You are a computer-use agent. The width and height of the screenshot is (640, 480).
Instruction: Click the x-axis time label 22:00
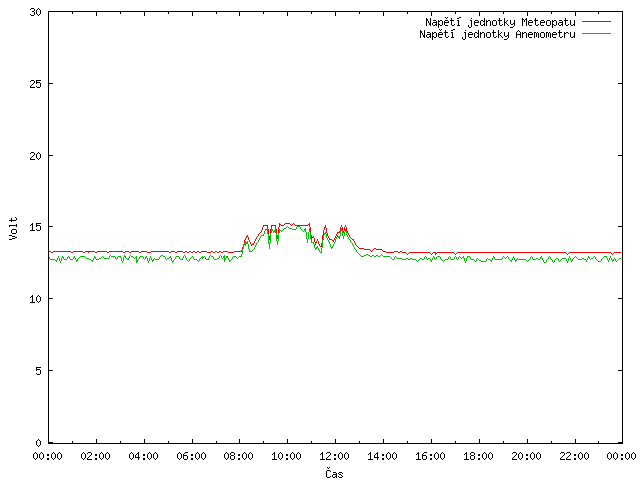[574, 456]
